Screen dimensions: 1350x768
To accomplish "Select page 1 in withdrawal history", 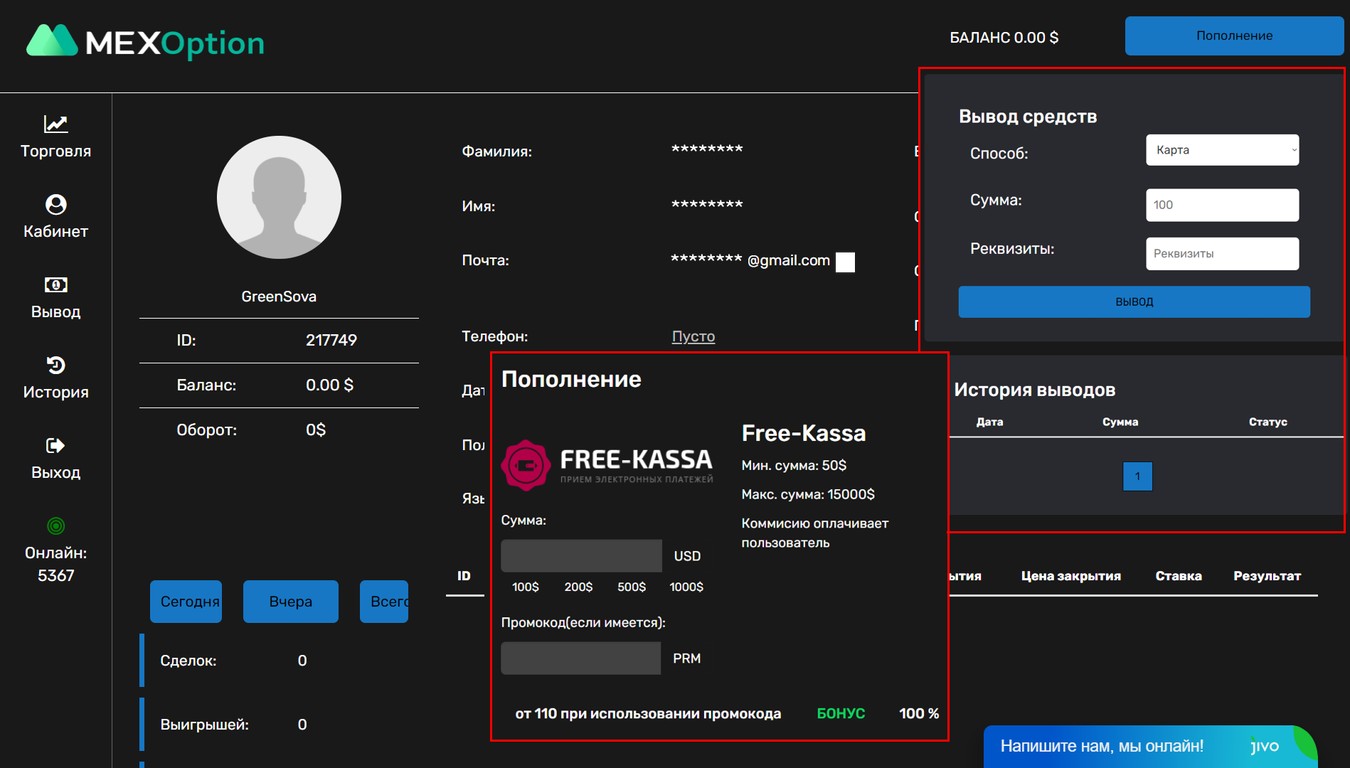I will click(x=1138, y=476).
